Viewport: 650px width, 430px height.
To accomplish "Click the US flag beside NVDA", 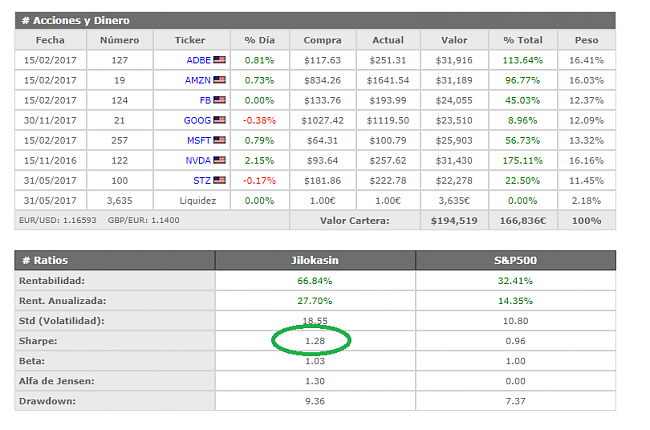I will (219, 160).
